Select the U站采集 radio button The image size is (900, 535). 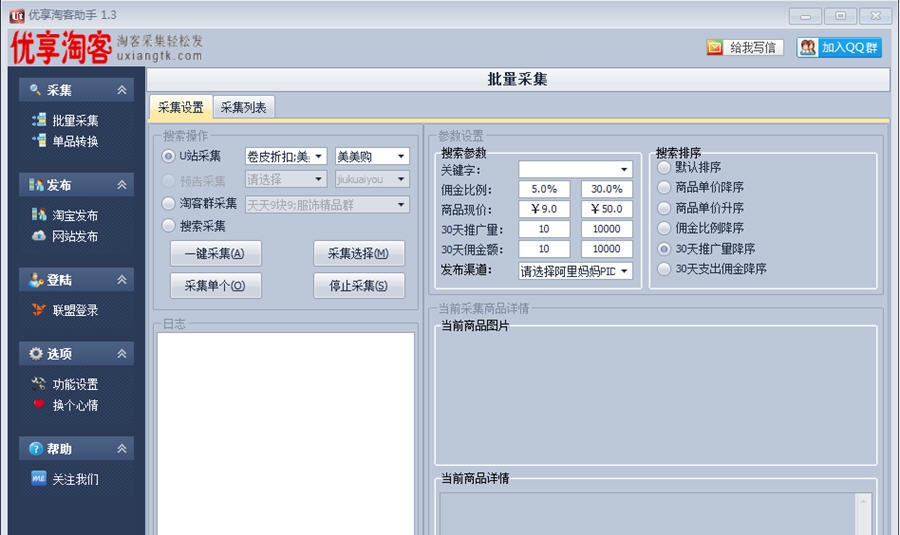point(168,156)
